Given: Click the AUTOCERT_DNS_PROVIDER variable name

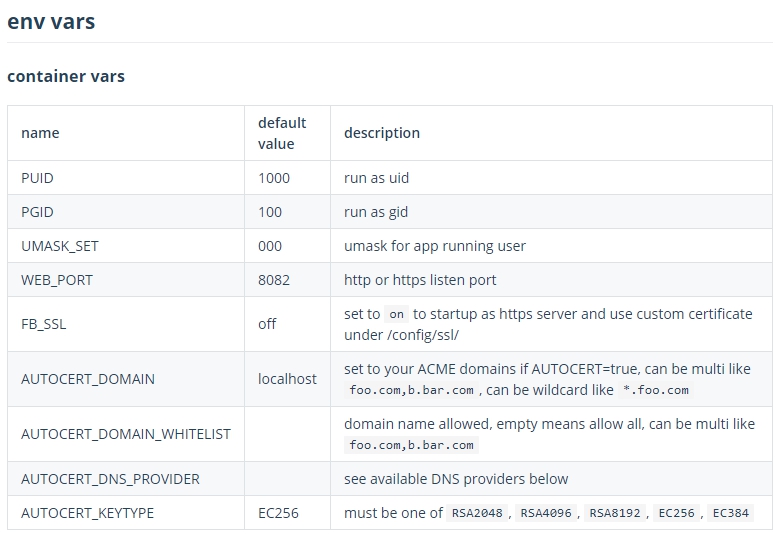Looking at the screenshot, I should (110, 479).
